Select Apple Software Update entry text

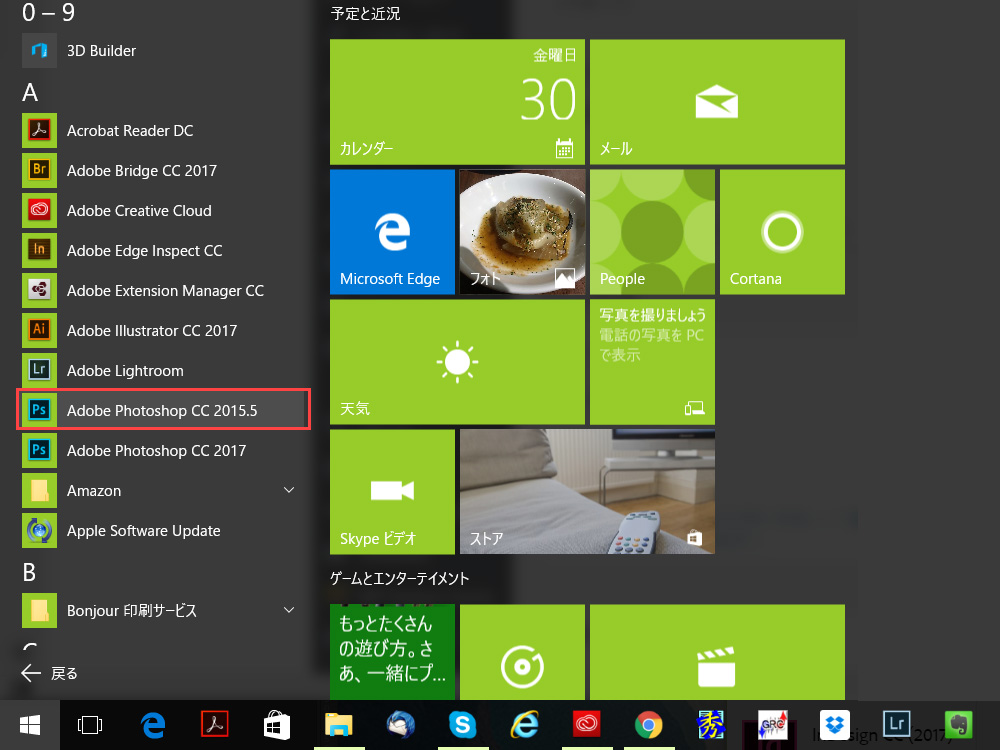click(143, 531)
